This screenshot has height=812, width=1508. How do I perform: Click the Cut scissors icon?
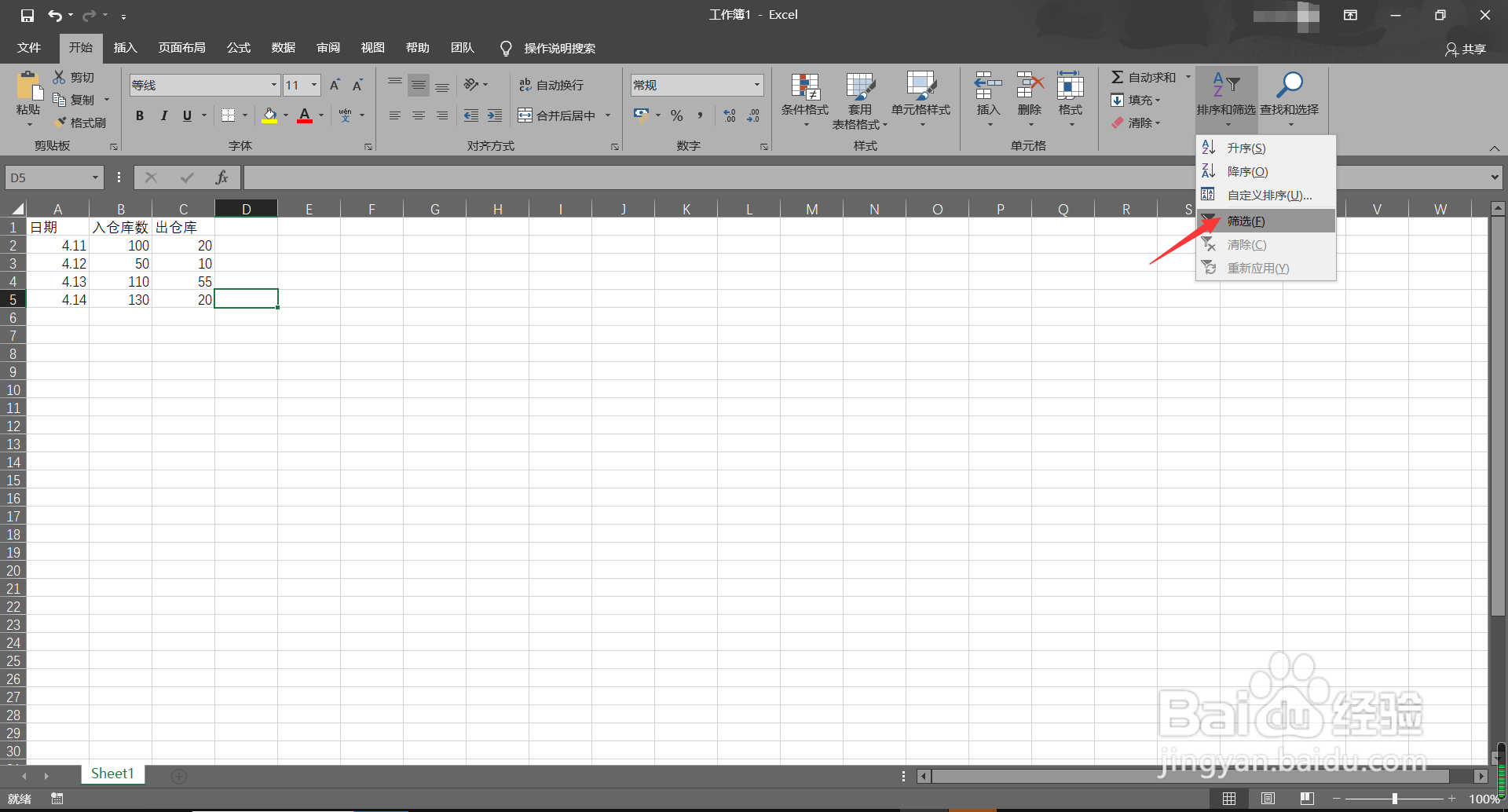click(x=59, y=77)
